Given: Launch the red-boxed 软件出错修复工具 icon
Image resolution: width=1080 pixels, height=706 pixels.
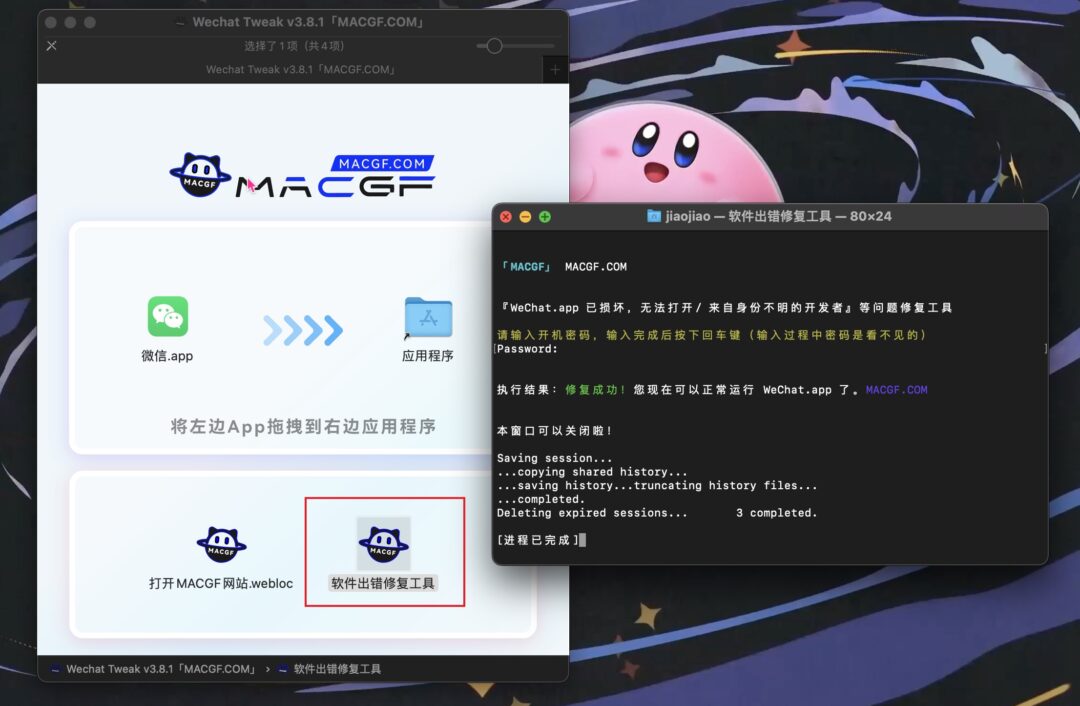Looking at the screenshot, I should pos(384,543).
